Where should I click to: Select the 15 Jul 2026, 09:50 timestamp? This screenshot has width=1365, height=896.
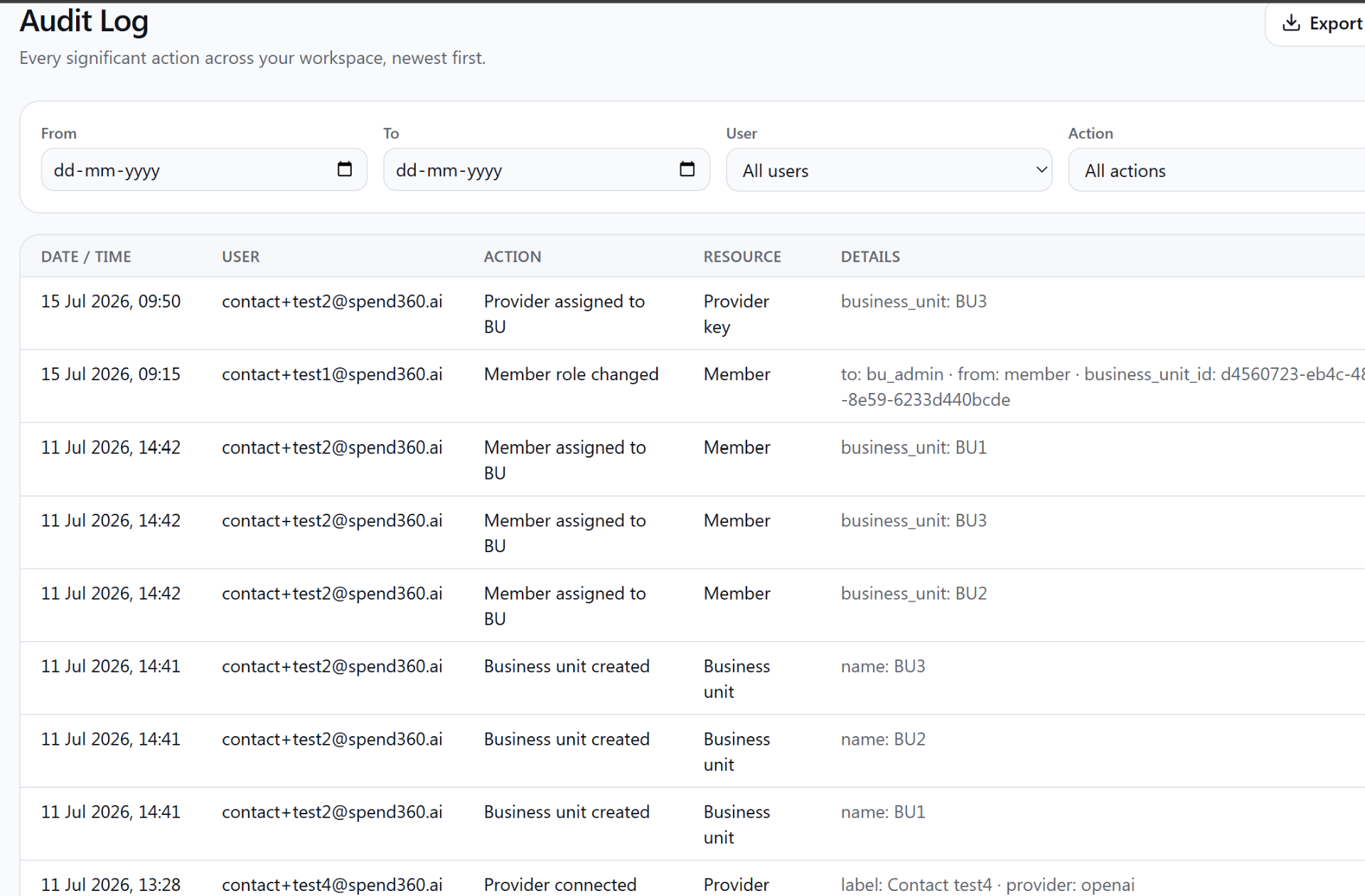pos(111,301)
